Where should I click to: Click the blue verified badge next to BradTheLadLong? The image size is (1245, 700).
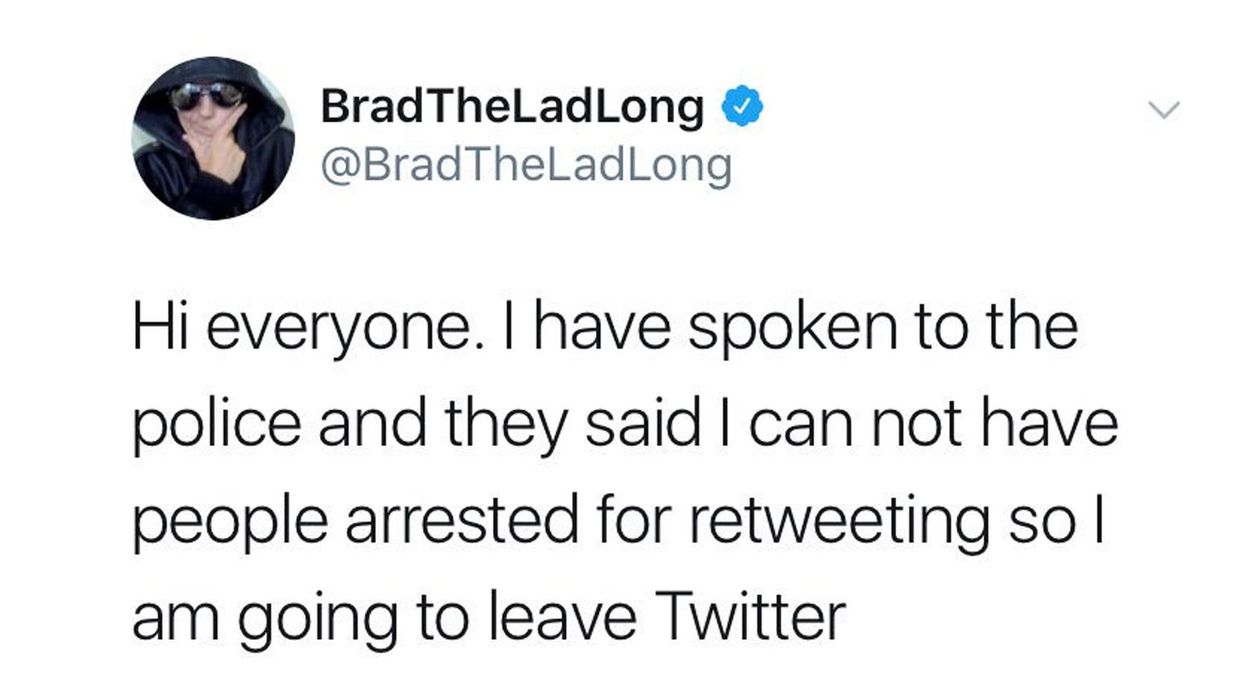pyautogui.click(x=742, y=104)
